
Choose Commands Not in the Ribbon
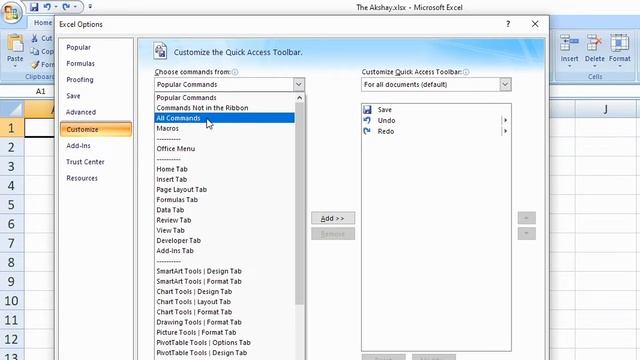click(224, 108)
